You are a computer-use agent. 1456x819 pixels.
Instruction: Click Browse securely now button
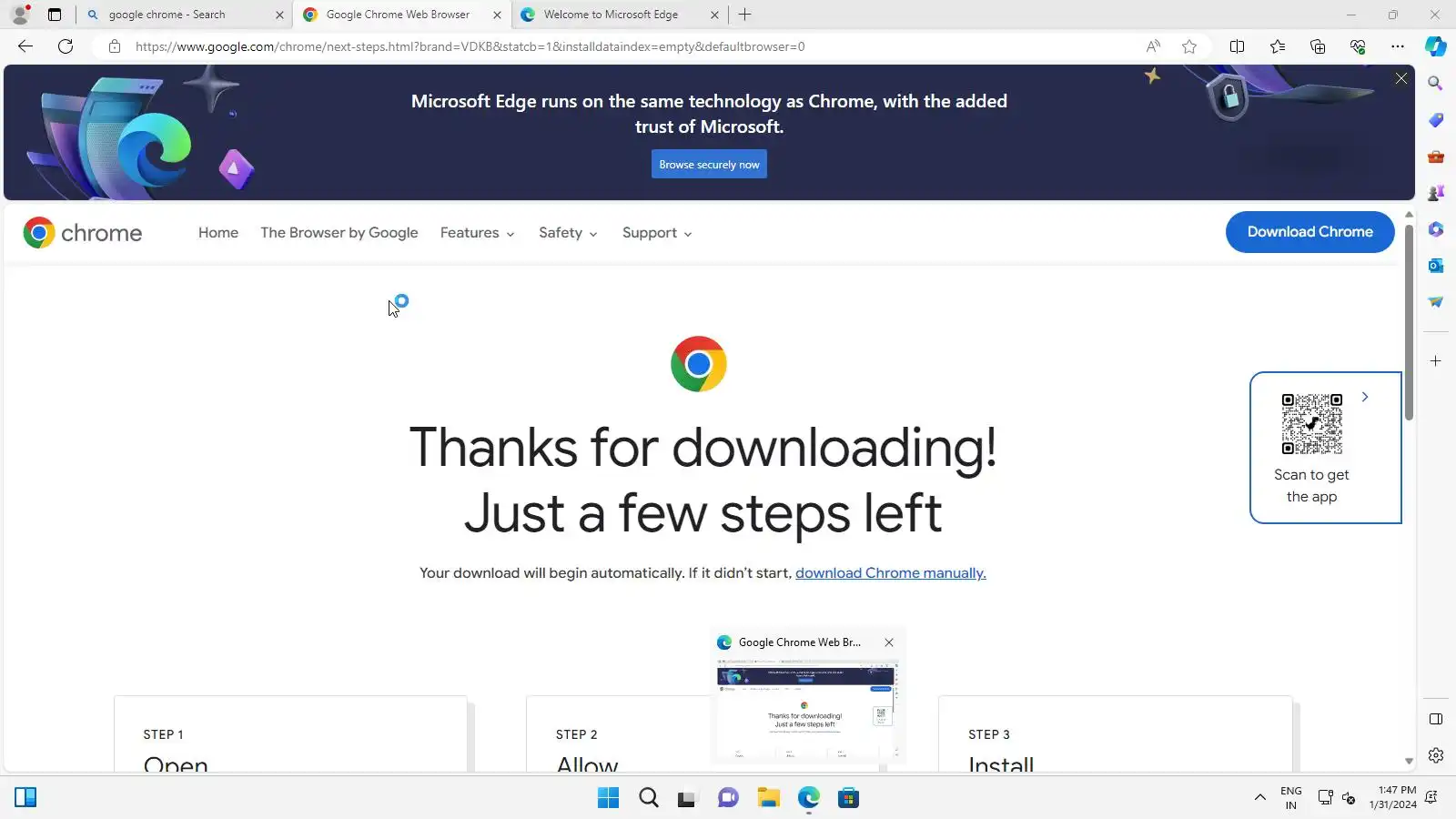pos(709,165)
